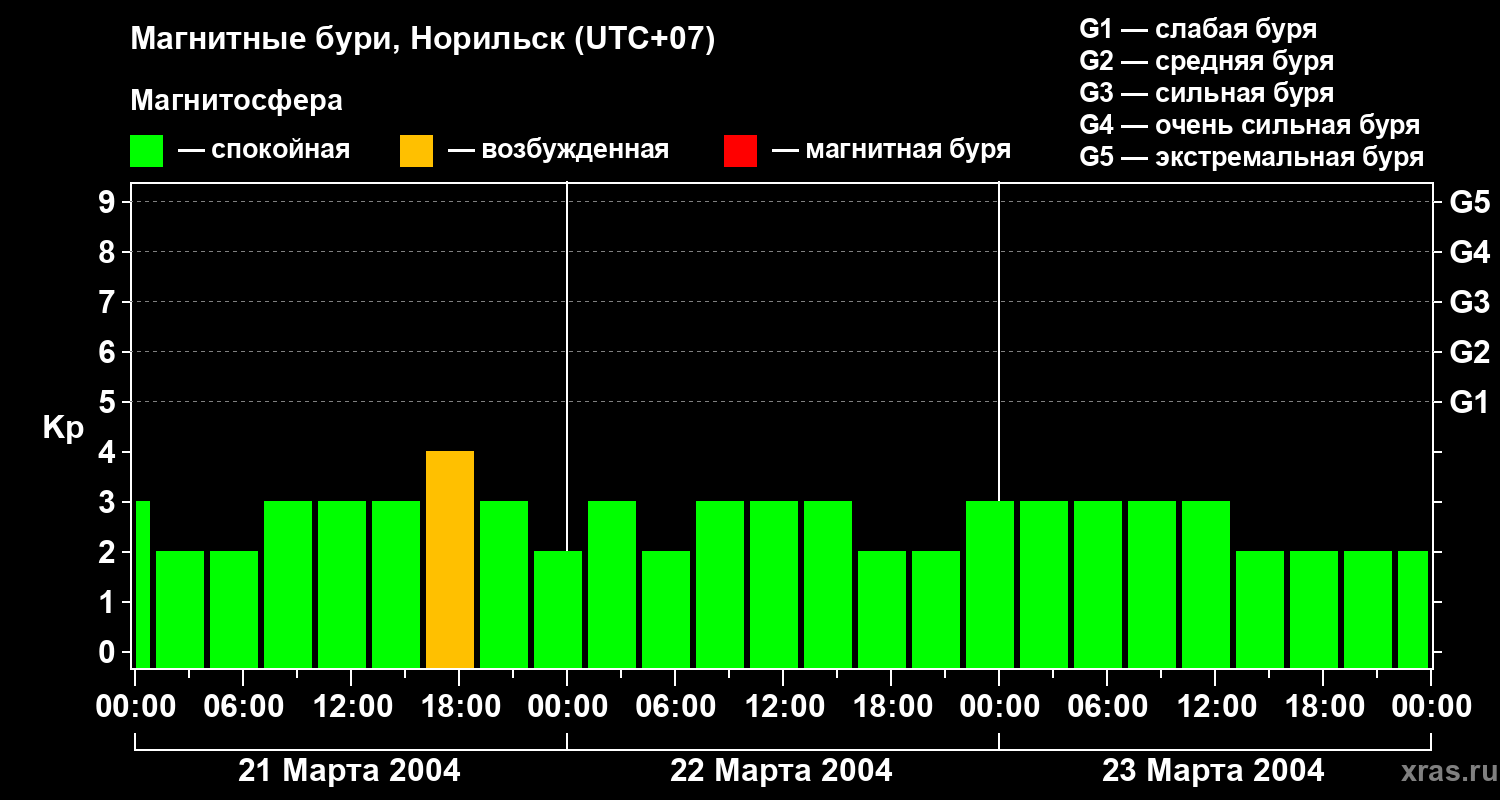This screenshot has width=1500, height=800.
Task: Click the '18:00' time label above 22 Марта 2004
Action: [x=891, y=707]
